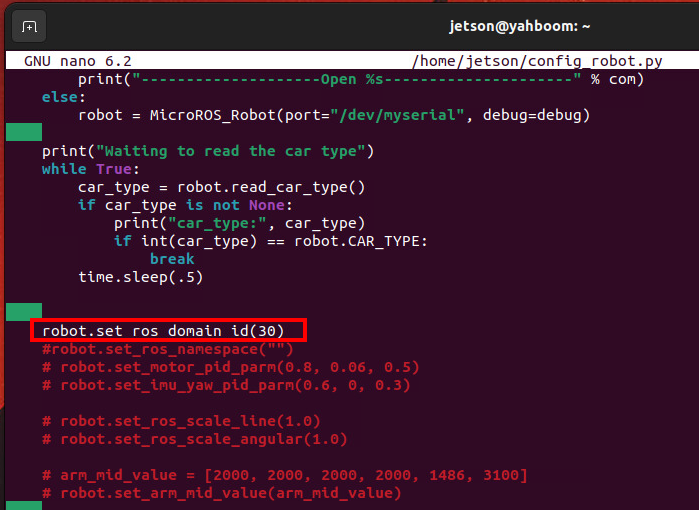Click debug=debug argument in MicroROS_Robot call
This screenshot has width=699, height=510.
point(532,115)
